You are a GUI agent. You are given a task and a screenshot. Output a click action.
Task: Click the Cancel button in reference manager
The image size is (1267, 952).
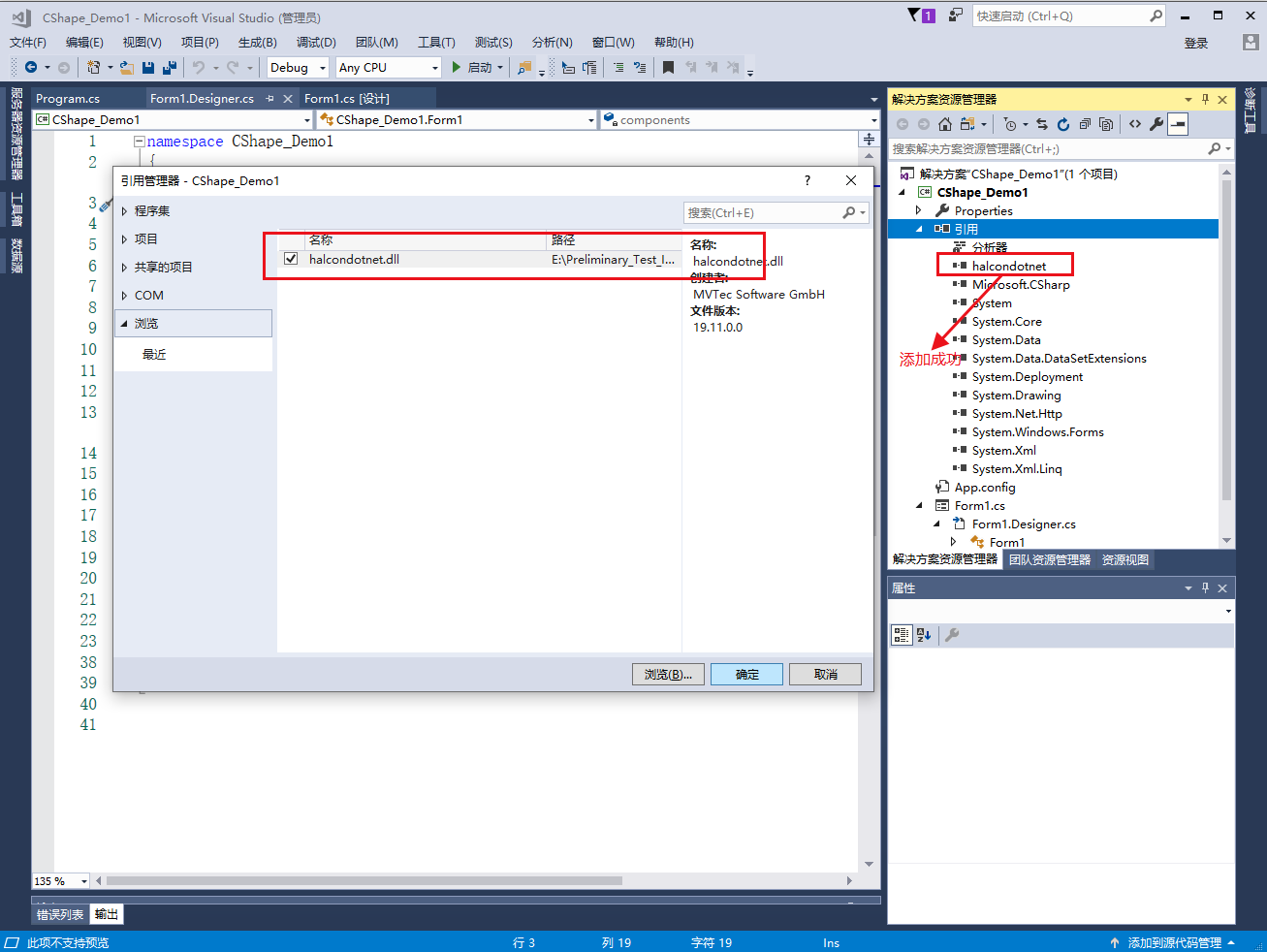point(825,675)
